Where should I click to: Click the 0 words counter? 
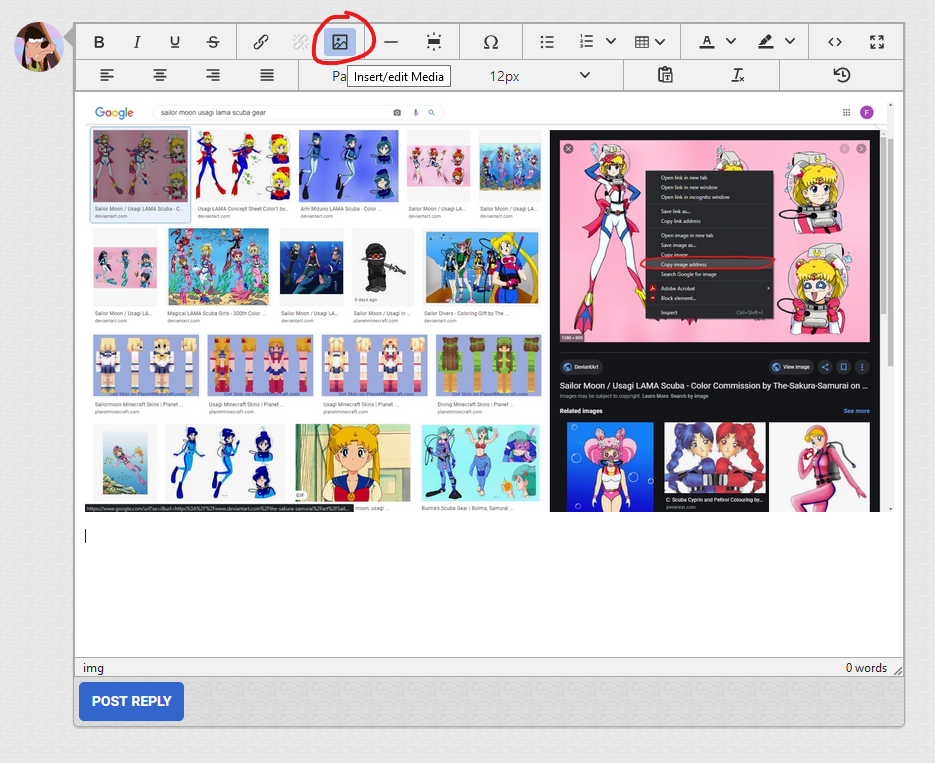coord(866,668)
